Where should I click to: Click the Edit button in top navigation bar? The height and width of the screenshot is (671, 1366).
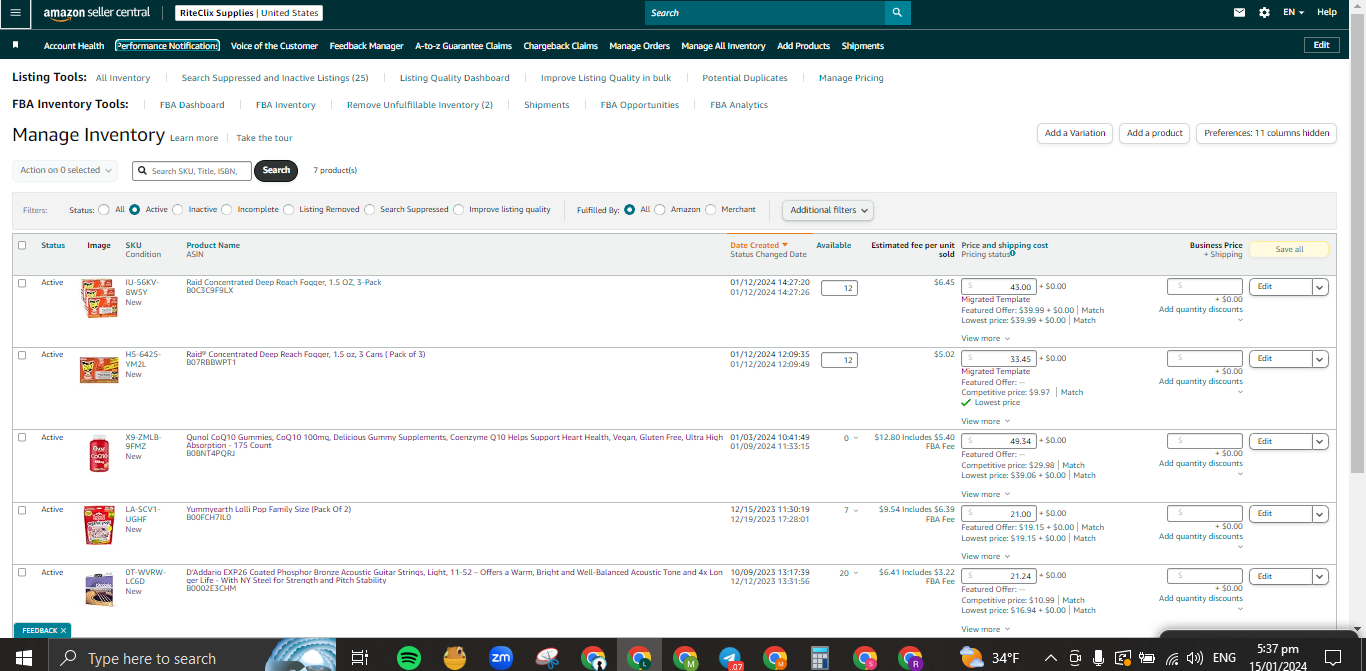1321,45
